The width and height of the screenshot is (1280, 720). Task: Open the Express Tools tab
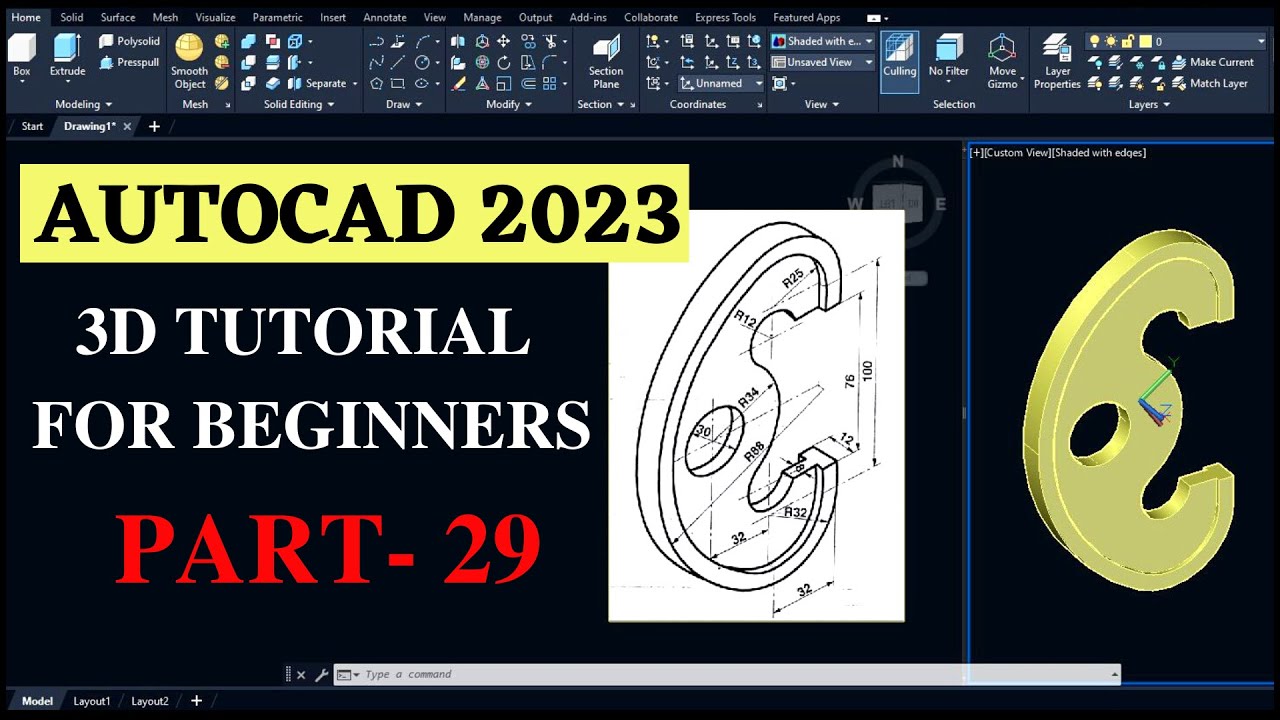725,17
